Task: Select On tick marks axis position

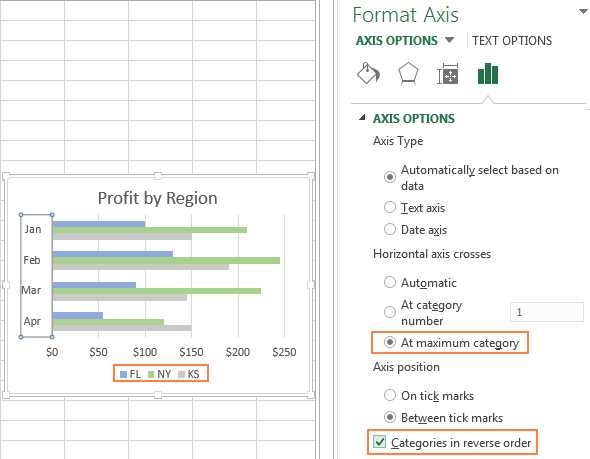Action: pos(390,395)
